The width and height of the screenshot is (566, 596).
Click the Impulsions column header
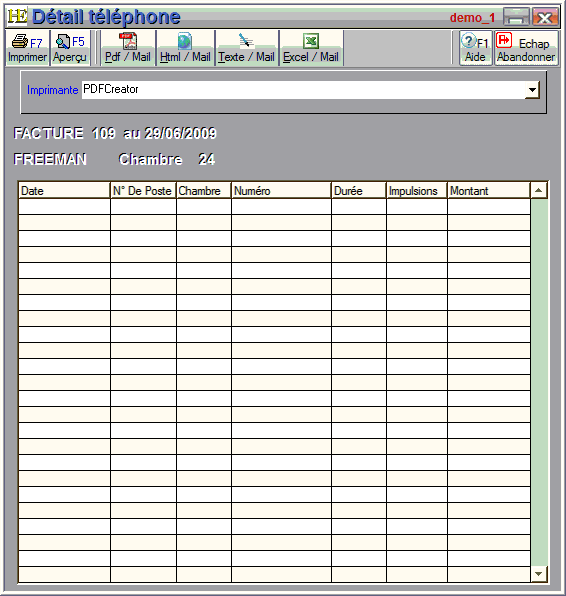point(417,190)
